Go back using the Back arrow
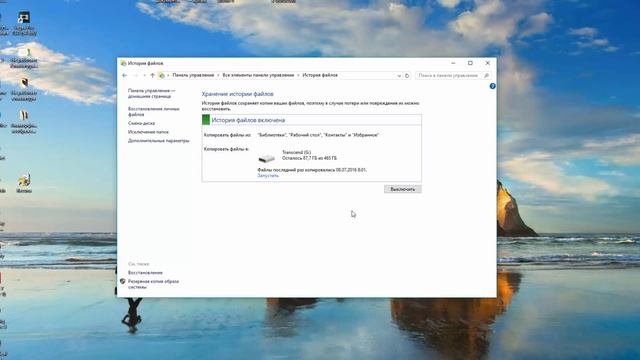The image size is (640, 360). [125, 76]
